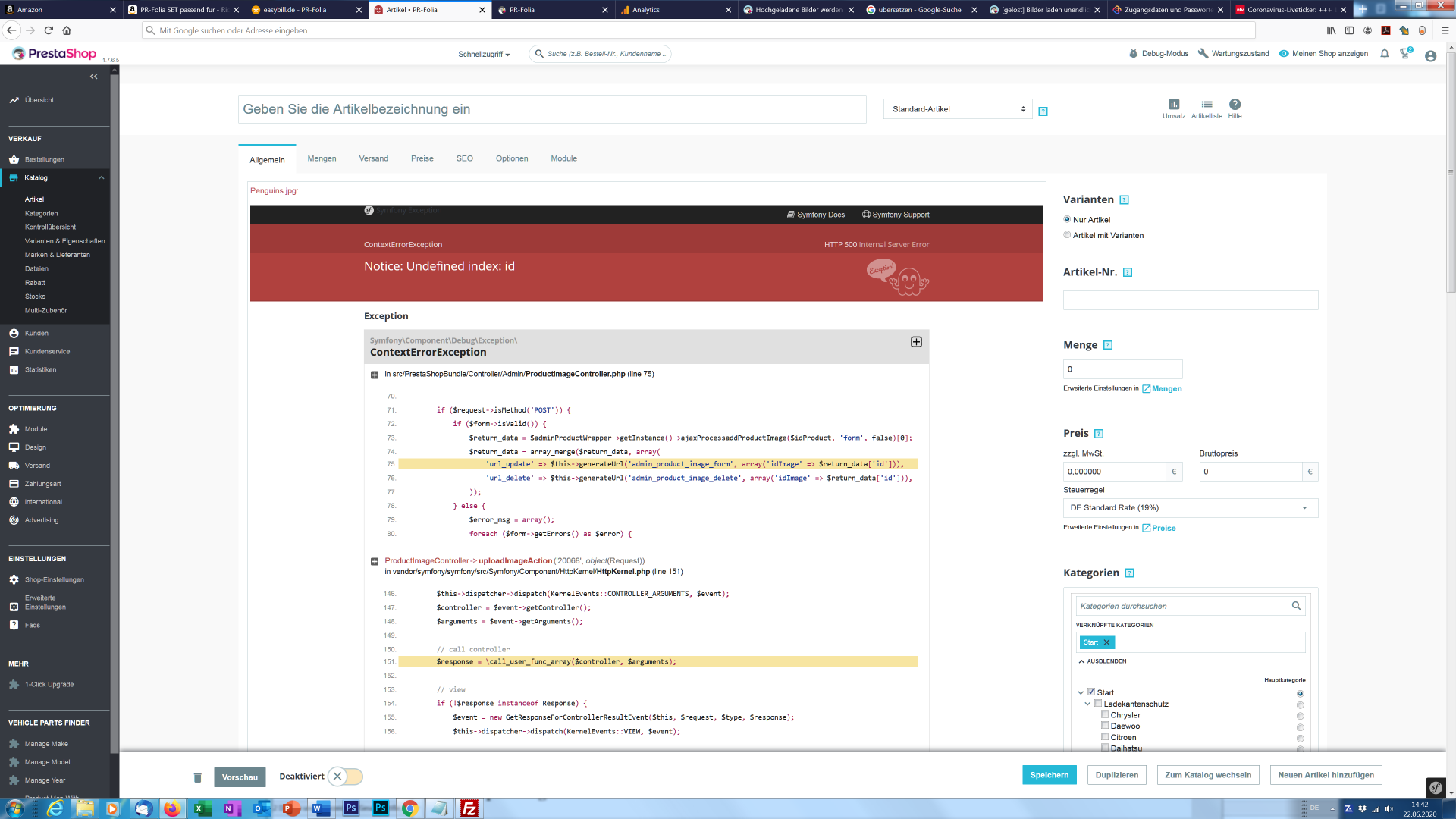
Task: Select Artikel mit Varianten radio button
Action: [1067, 235]
